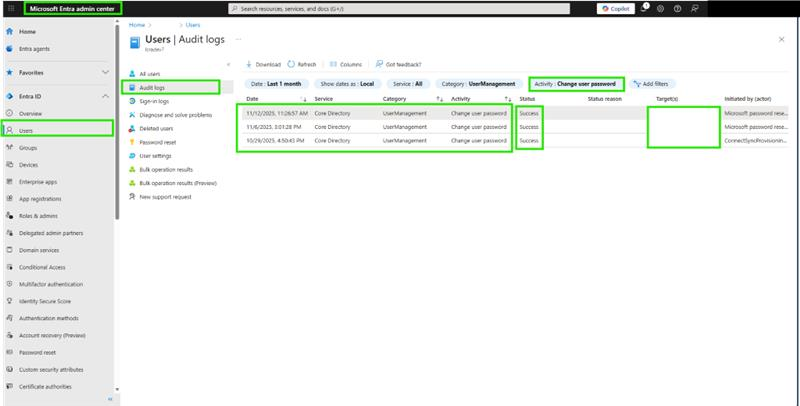The image size is (800, 406).
Task: Sort by the Category column arrows
Action: 439,99
